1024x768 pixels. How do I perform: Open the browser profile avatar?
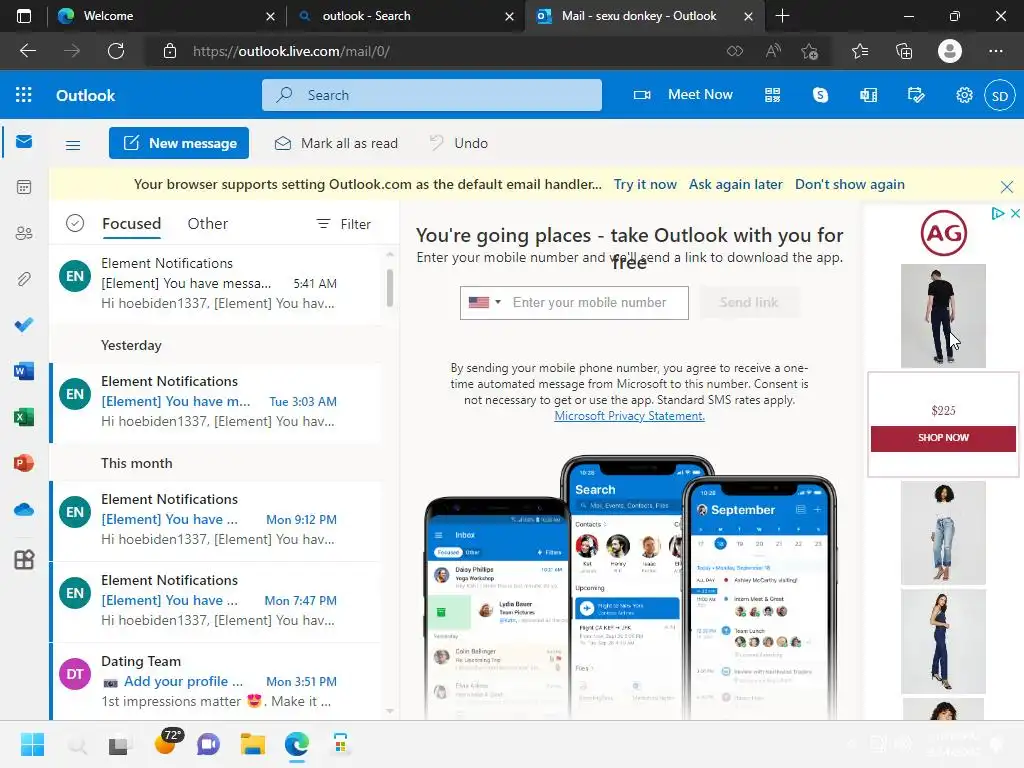950,51
